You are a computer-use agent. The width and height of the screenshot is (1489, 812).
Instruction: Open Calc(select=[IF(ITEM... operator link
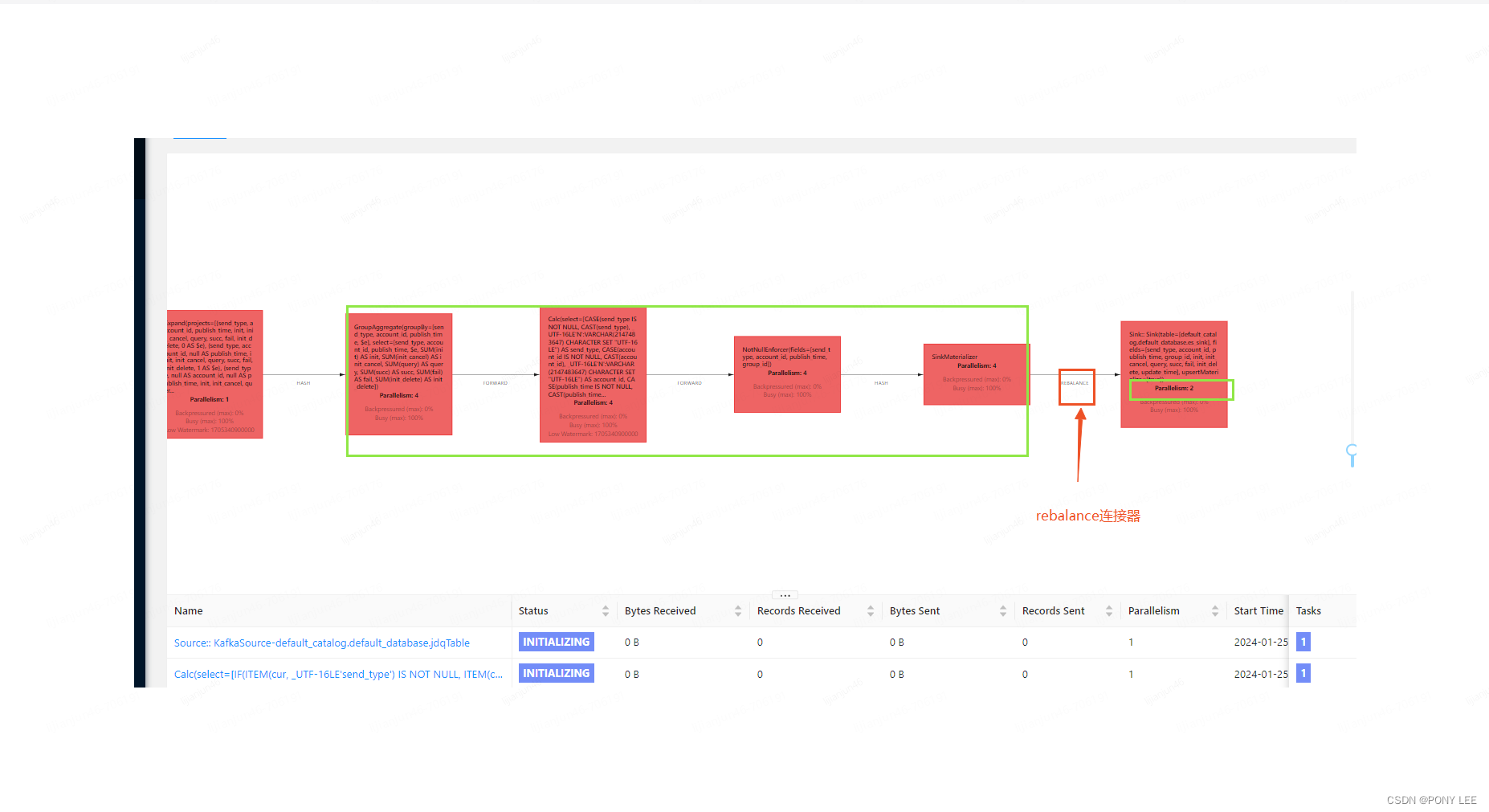338,674
